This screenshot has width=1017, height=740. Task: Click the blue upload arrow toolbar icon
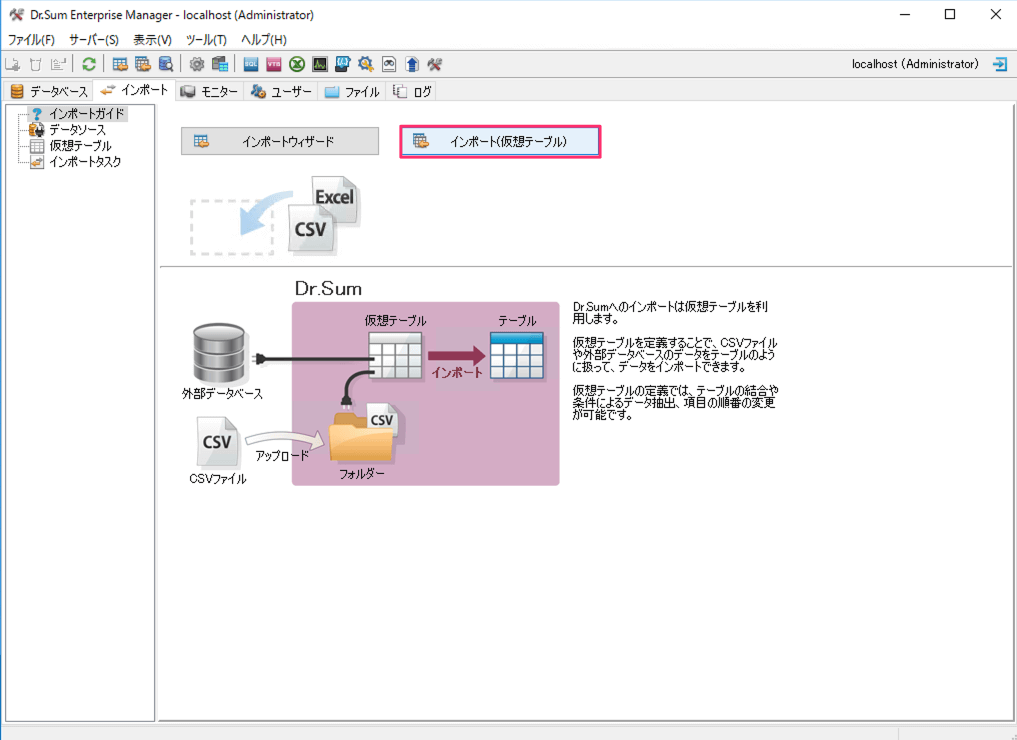click(x=412, y=64)
